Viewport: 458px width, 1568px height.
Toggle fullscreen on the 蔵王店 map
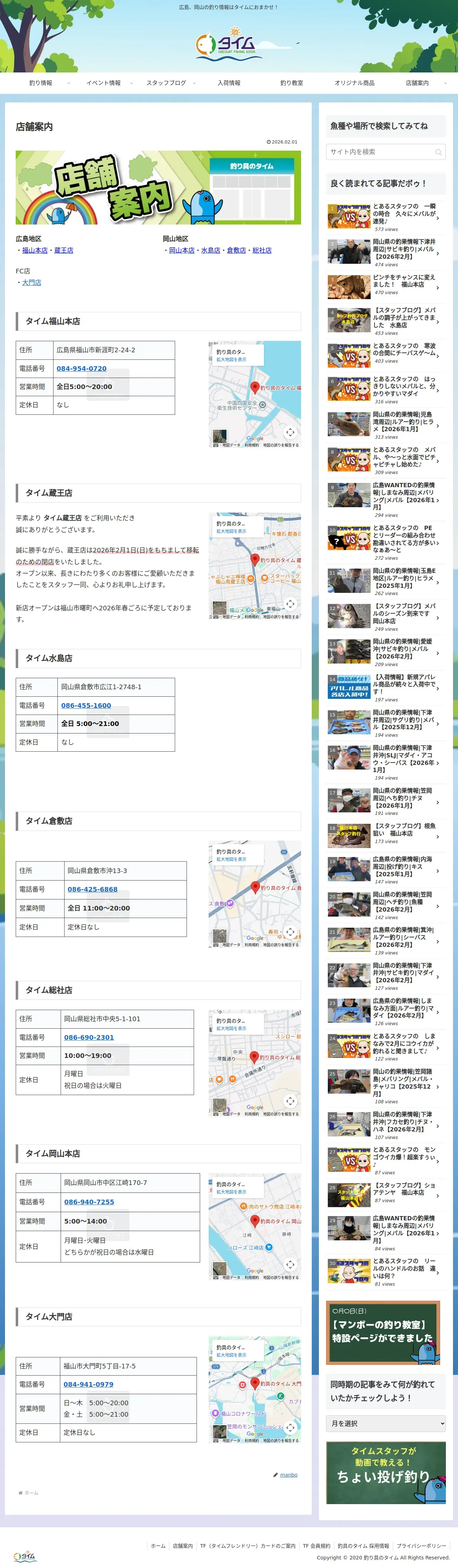point(290,604)
